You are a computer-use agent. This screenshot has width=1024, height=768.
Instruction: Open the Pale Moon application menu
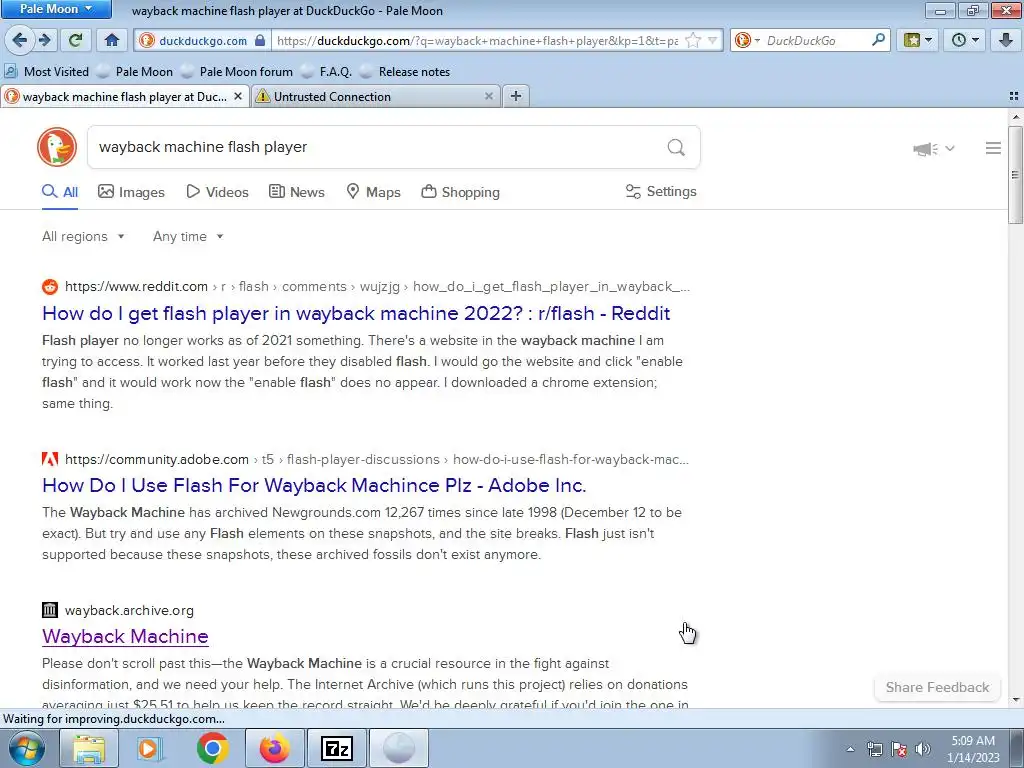[x=56, y=9]
